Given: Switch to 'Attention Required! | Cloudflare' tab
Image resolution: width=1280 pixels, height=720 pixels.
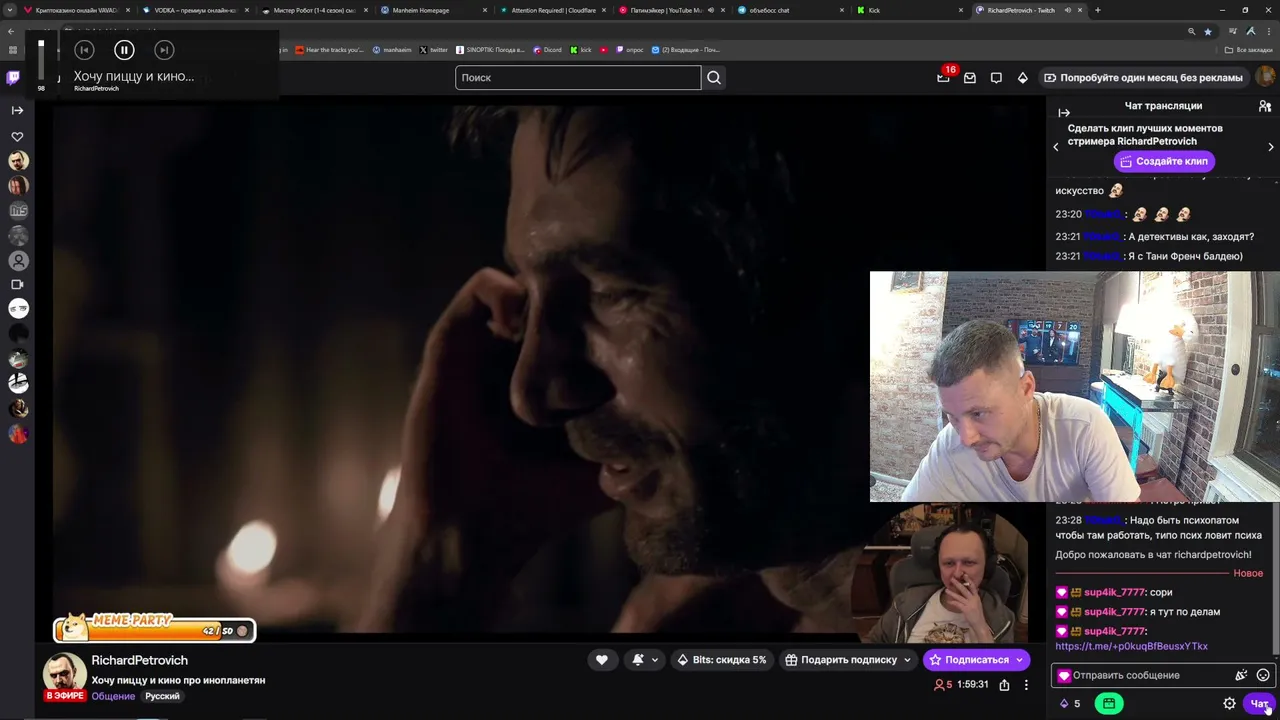Looking at the screenshot, I should coord(551,10).
